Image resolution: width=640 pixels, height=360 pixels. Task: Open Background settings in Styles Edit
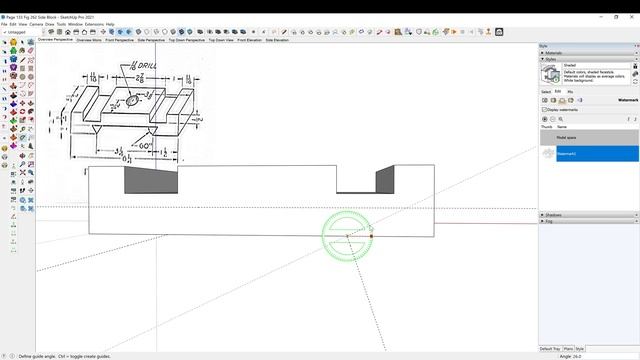click(562, 100)
